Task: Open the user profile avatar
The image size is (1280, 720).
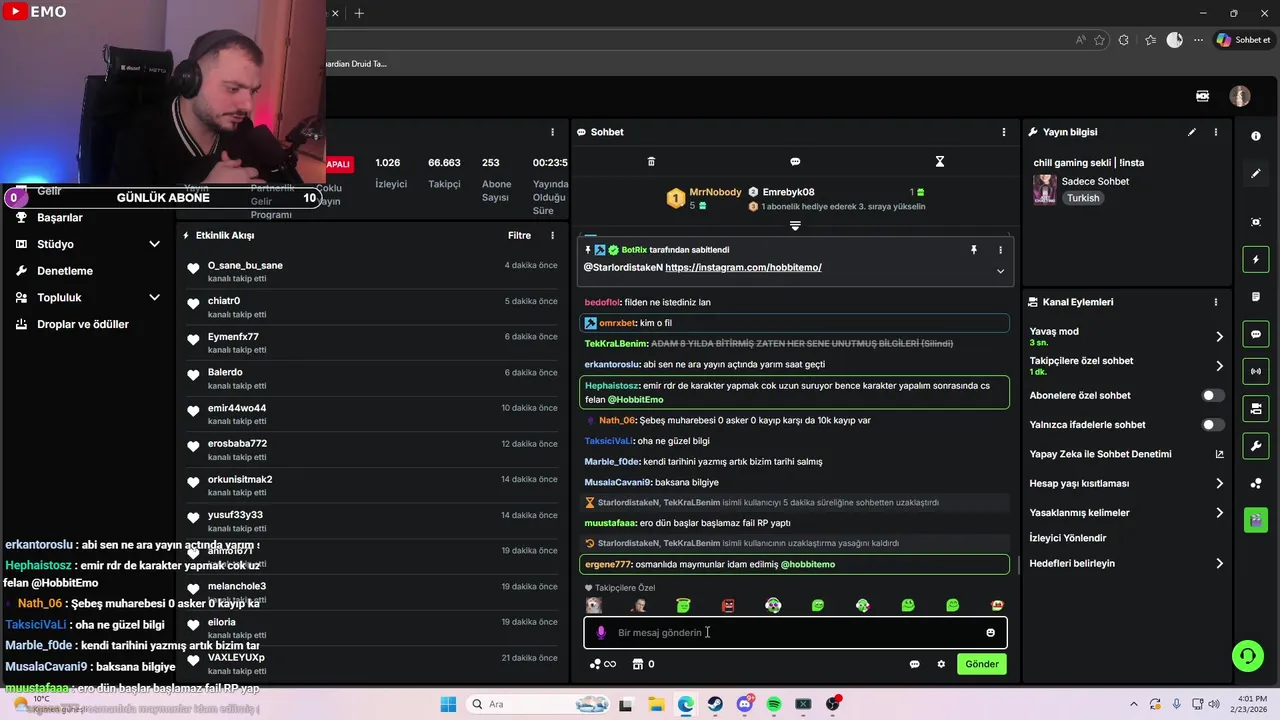Action: coord(1240,96)
